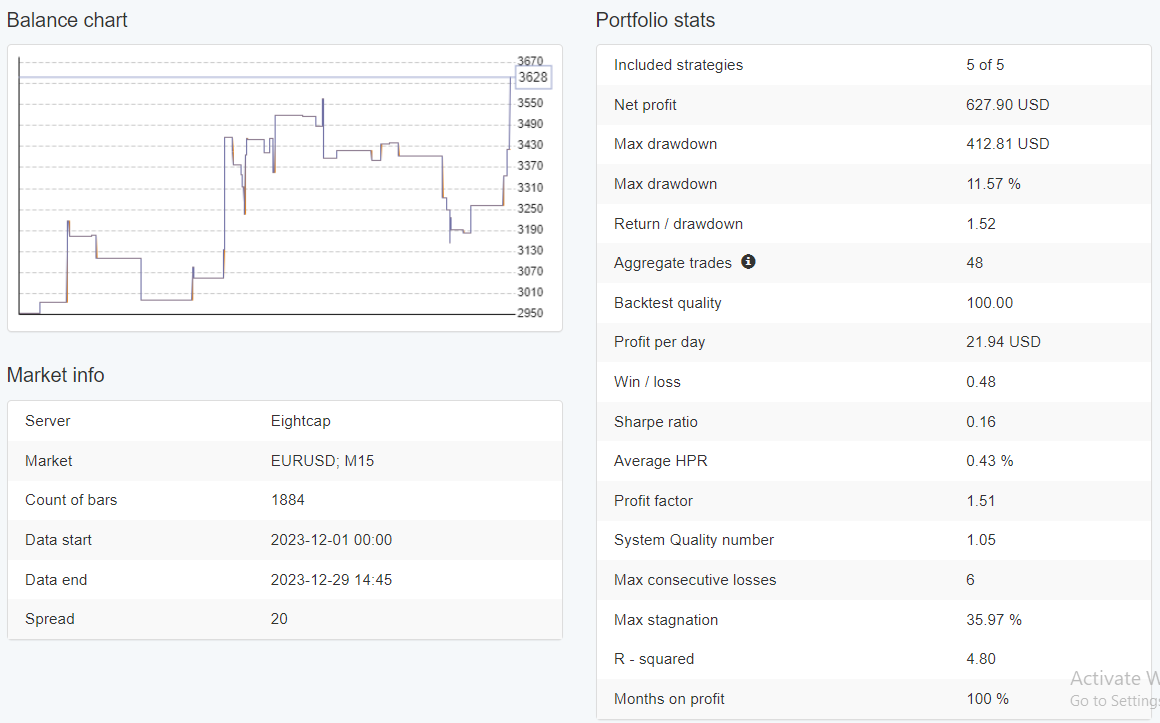Click the EURUSD; M15 market value
This screenshot has height=723, width=1160.
(323, 461)
